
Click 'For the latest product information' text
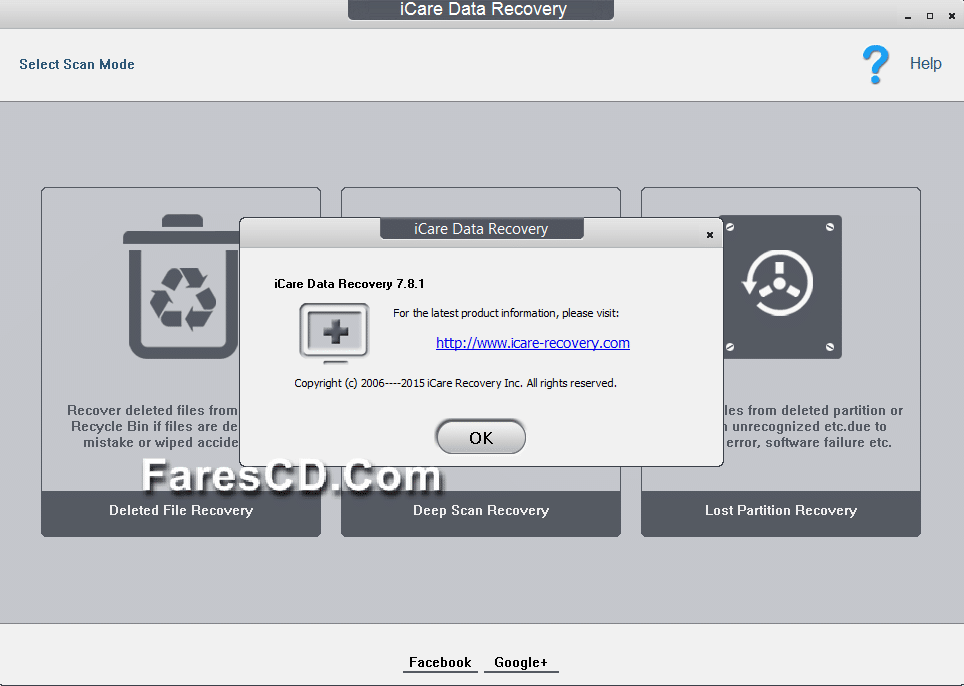(x=506, y=313)
